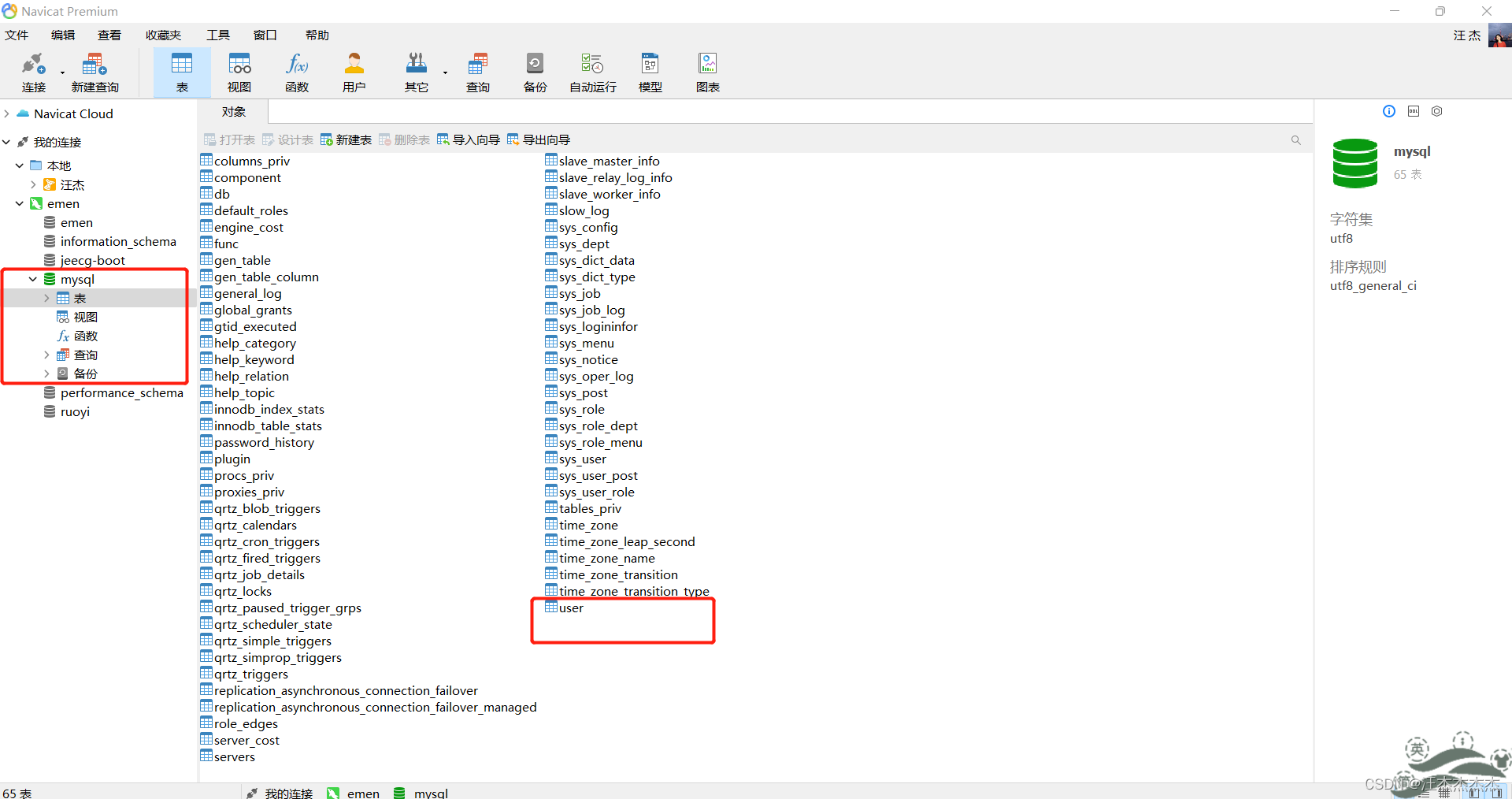This screenshot has width=1512, height=799.
Task: Click the New Query (新建查询) icon
Action: coord(94,64)
